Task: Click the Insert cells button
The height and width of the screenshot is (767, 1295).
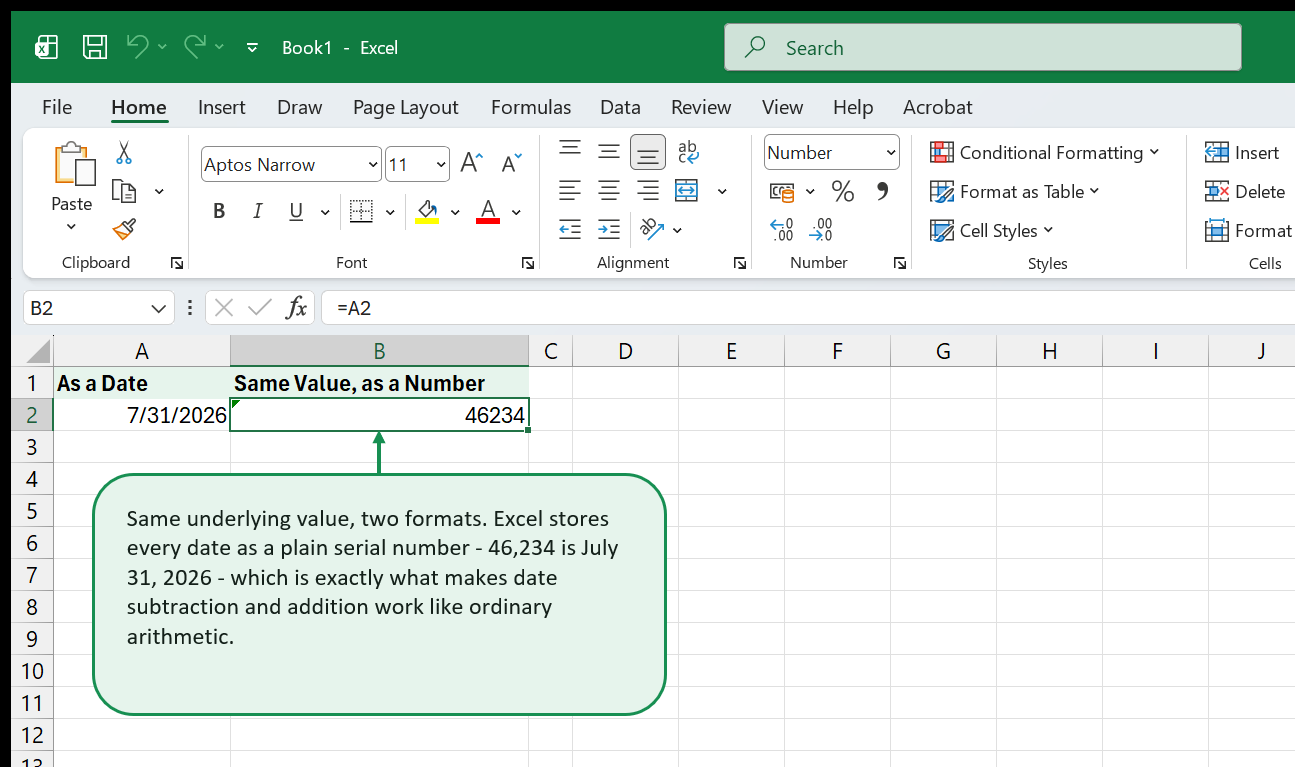Action: (x=1242, y=152)
